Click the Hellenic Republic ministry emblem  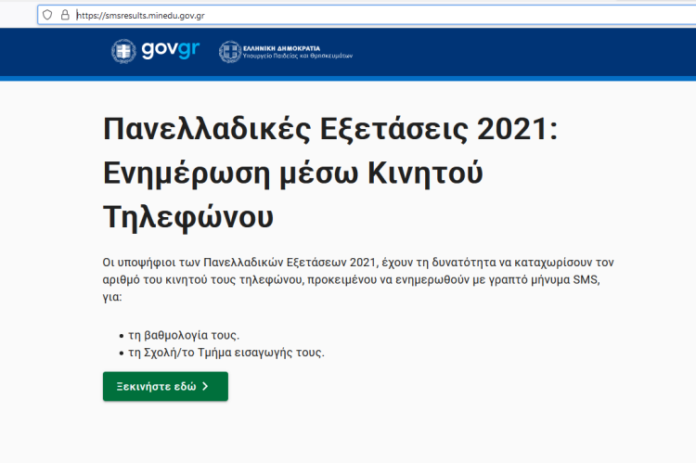tap(229, 51)
